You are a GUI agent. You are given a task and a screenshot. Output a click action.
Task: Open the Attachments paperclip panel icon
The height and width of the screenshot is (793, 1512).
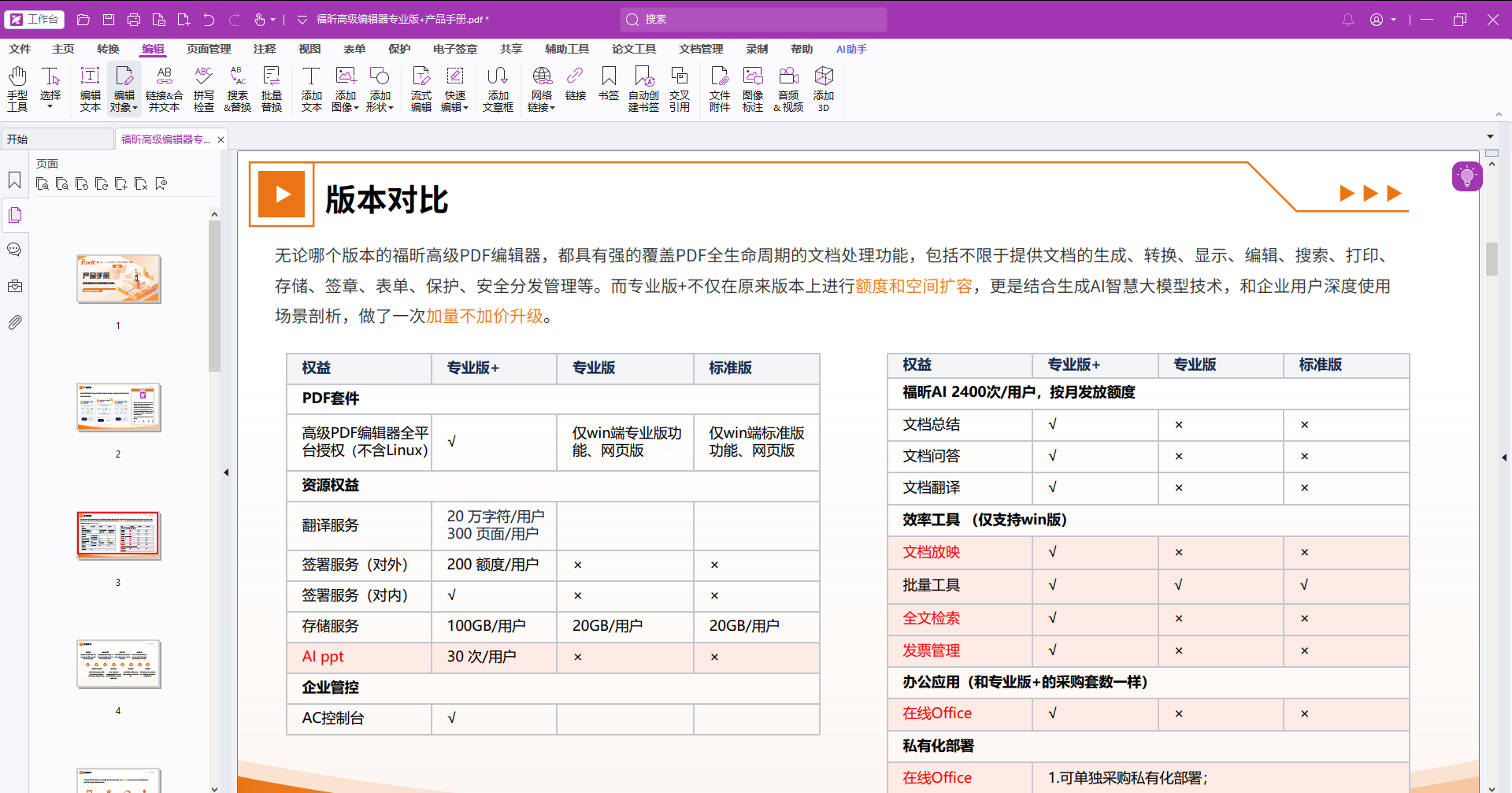(x=15, y=322)
